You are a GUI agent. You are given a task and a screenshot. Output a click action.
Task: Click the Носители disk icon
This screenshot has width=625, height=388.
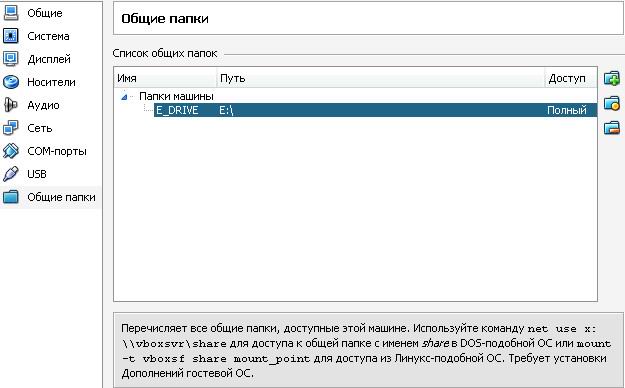11,82
